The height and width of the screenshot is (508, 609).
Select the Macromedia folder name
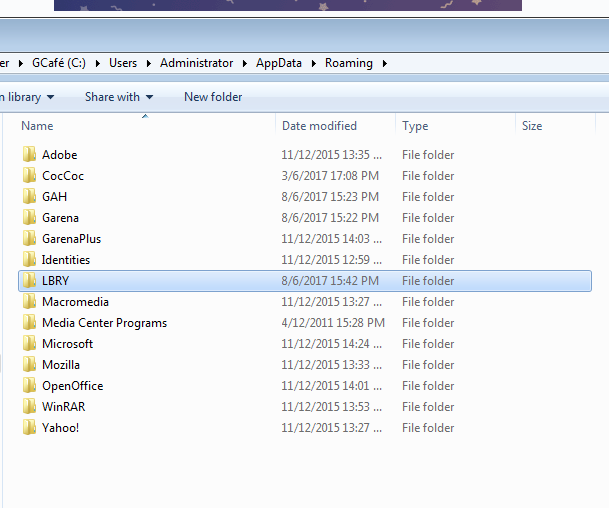75,301
